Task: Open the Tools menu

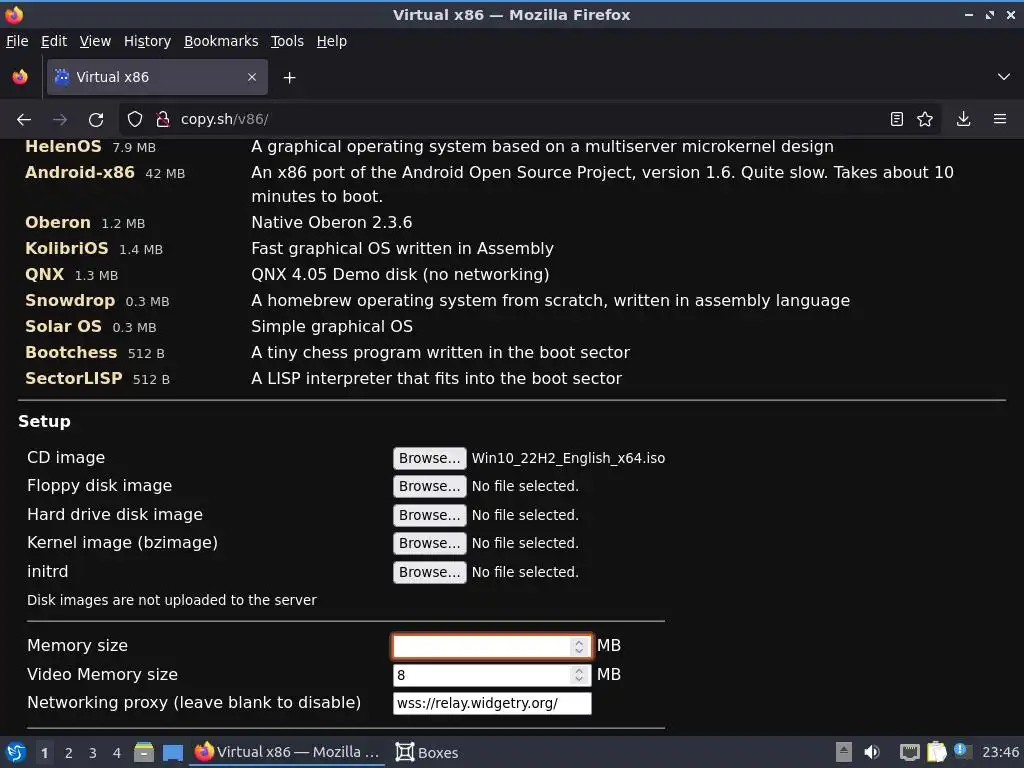Action: pyautogui.click(x=287, y=41)
